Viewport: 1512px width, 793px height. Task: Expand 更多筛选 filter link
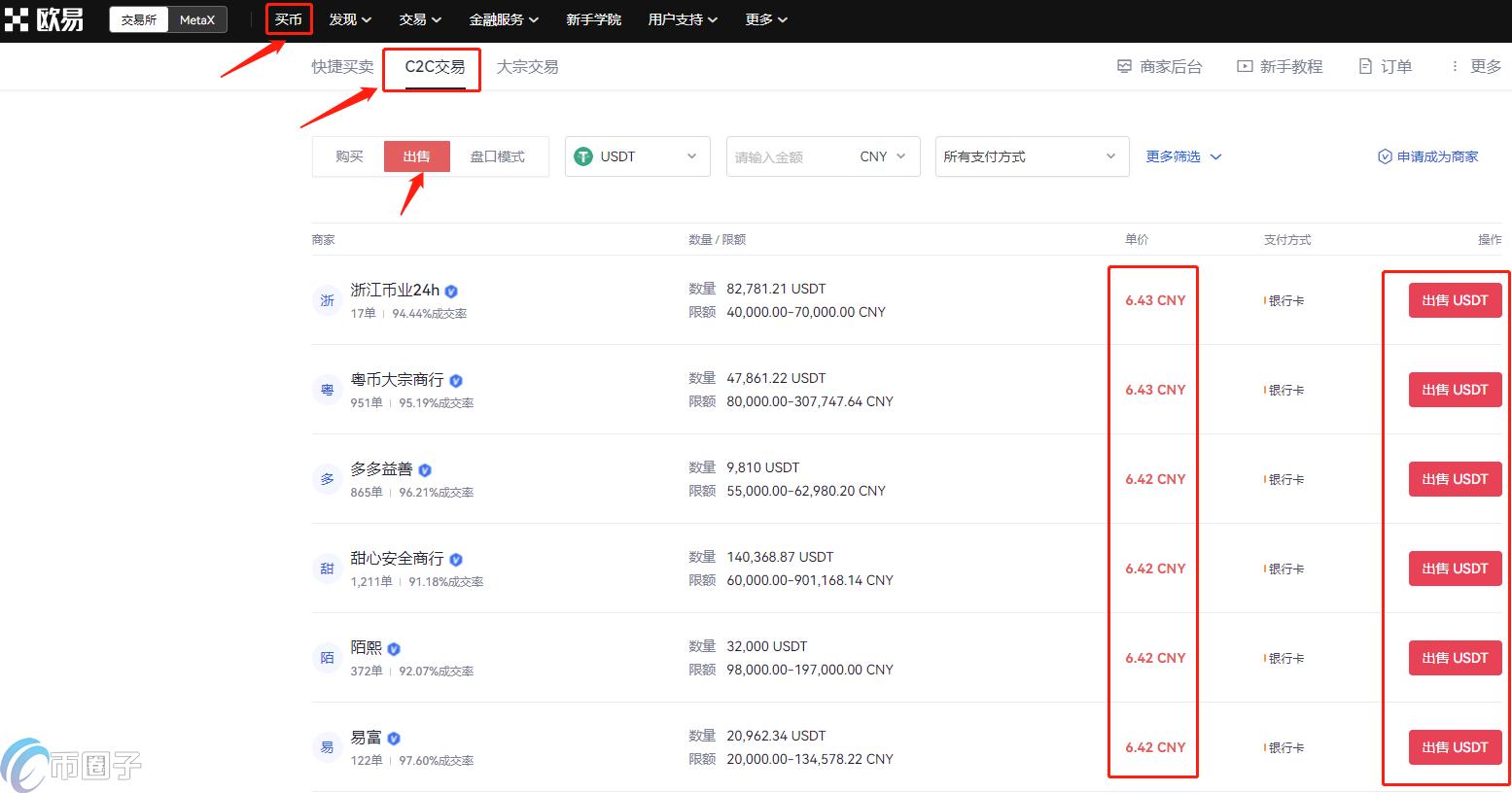tap(1182, 156)
